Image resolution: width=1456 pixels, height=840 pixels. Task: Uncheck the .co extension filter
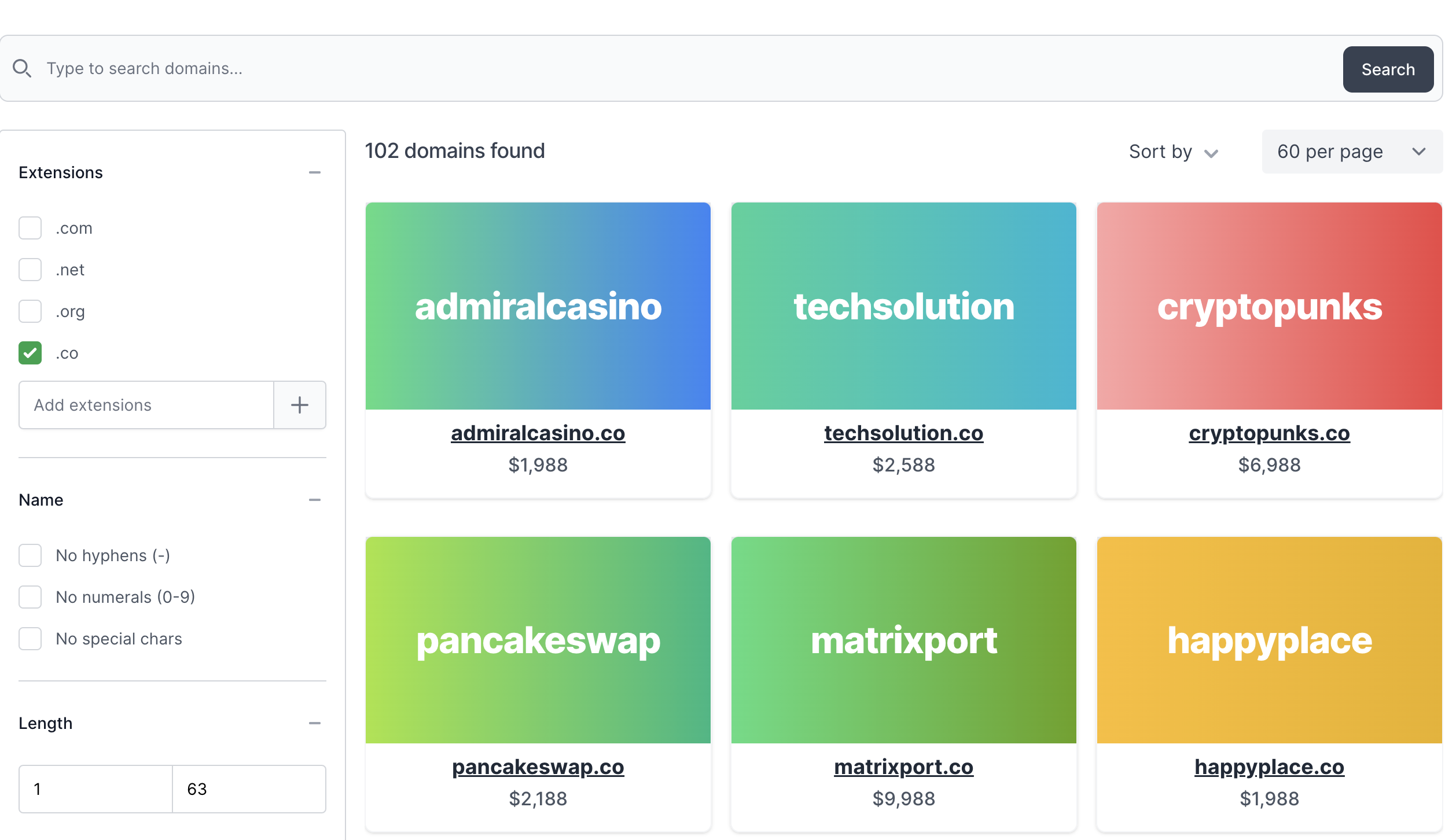(30, 353)
